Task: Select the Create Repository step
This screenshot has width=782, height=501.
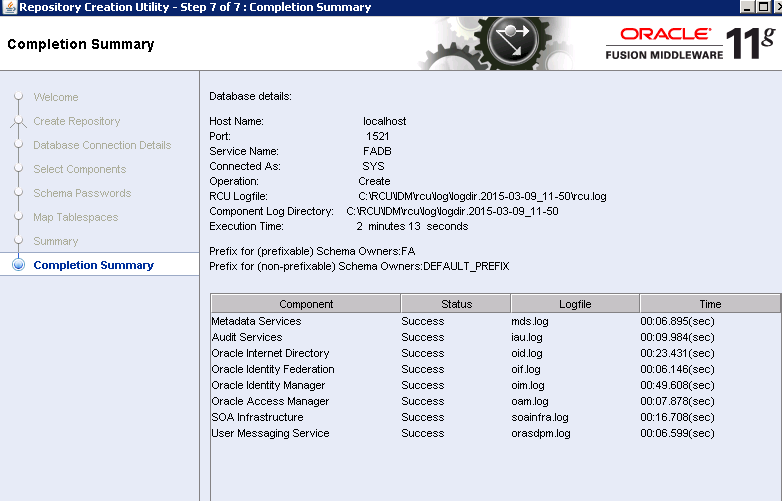Action: [76, 121]
